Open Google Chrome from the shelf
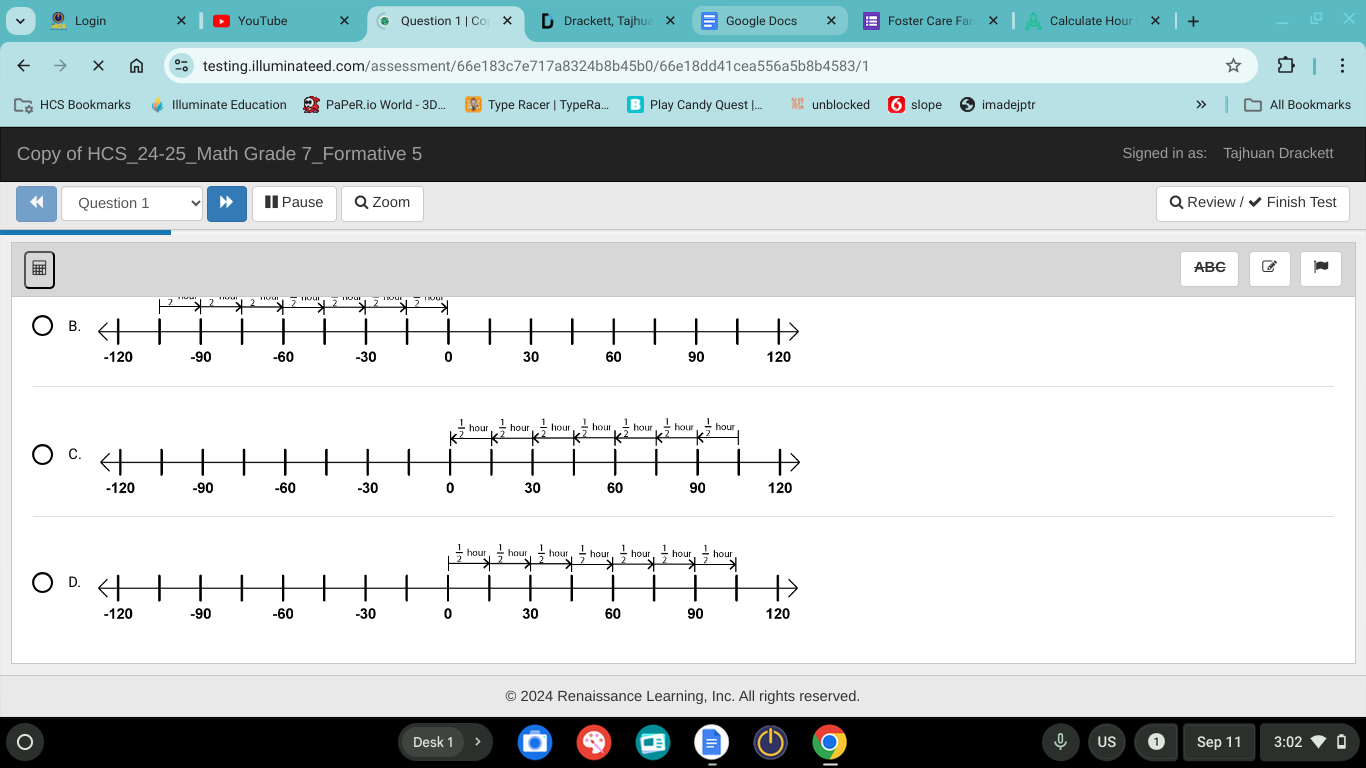This screenshot has width=1366, height=768. tap(829, 742)
